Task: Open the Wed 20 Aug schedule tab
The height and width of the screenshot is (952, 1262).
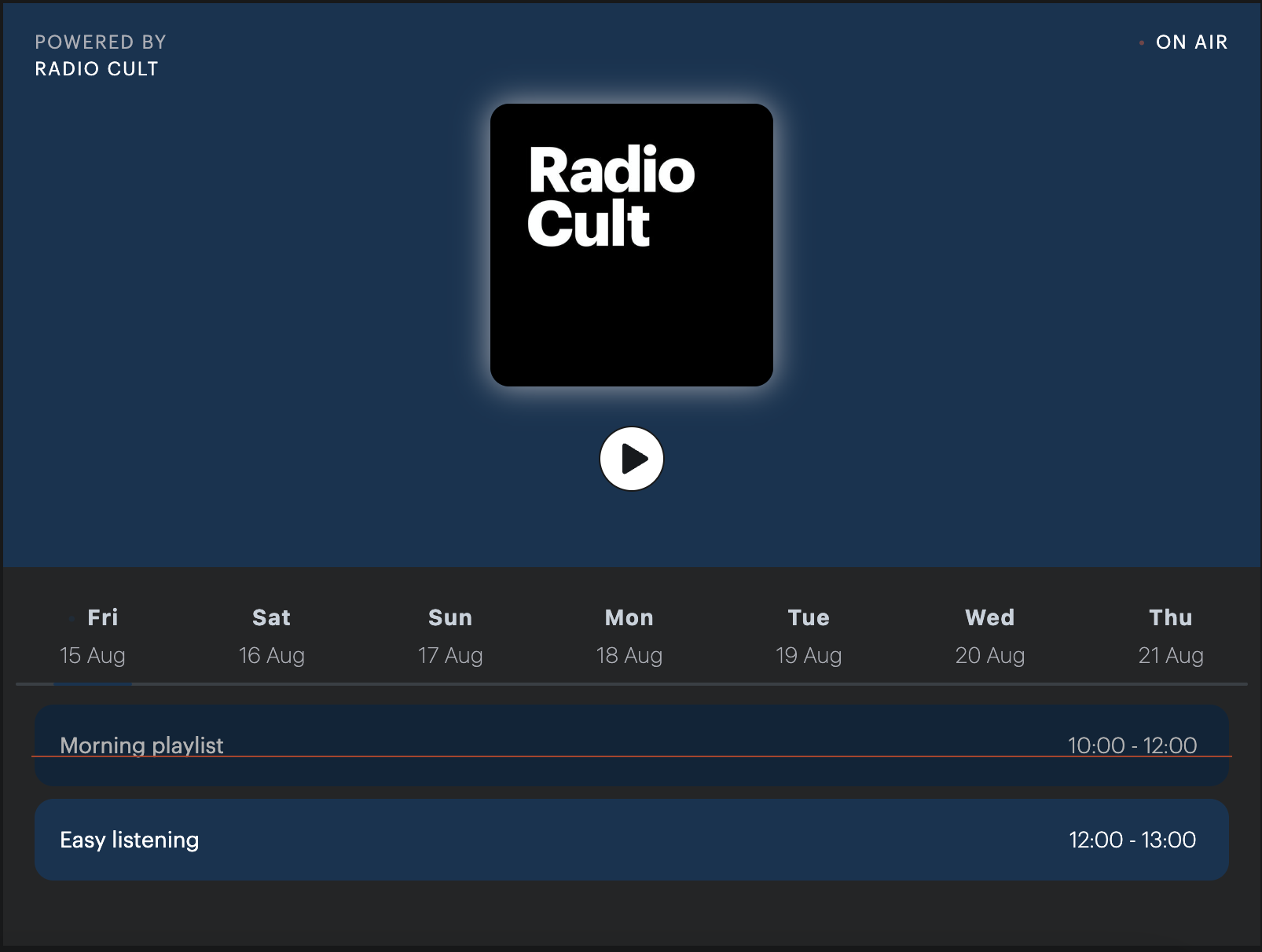Action: click(x=990, y=636)
